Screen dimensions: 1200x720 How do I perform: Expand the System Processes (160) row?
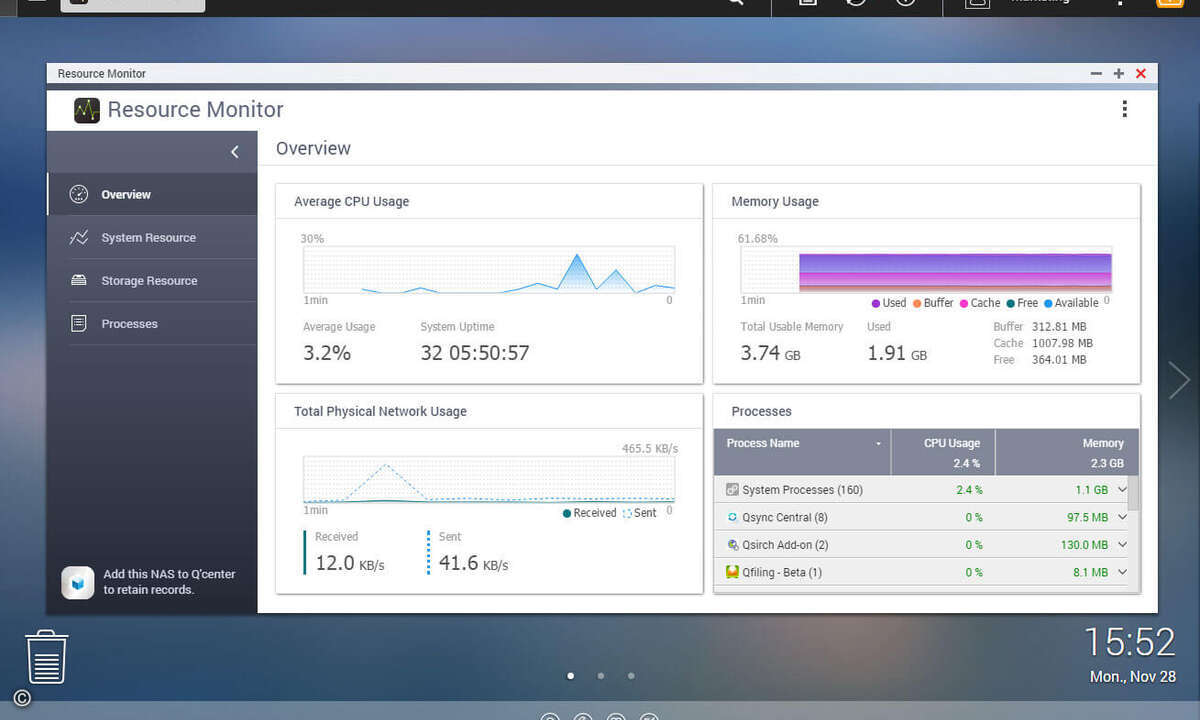tap(1122, 490)
